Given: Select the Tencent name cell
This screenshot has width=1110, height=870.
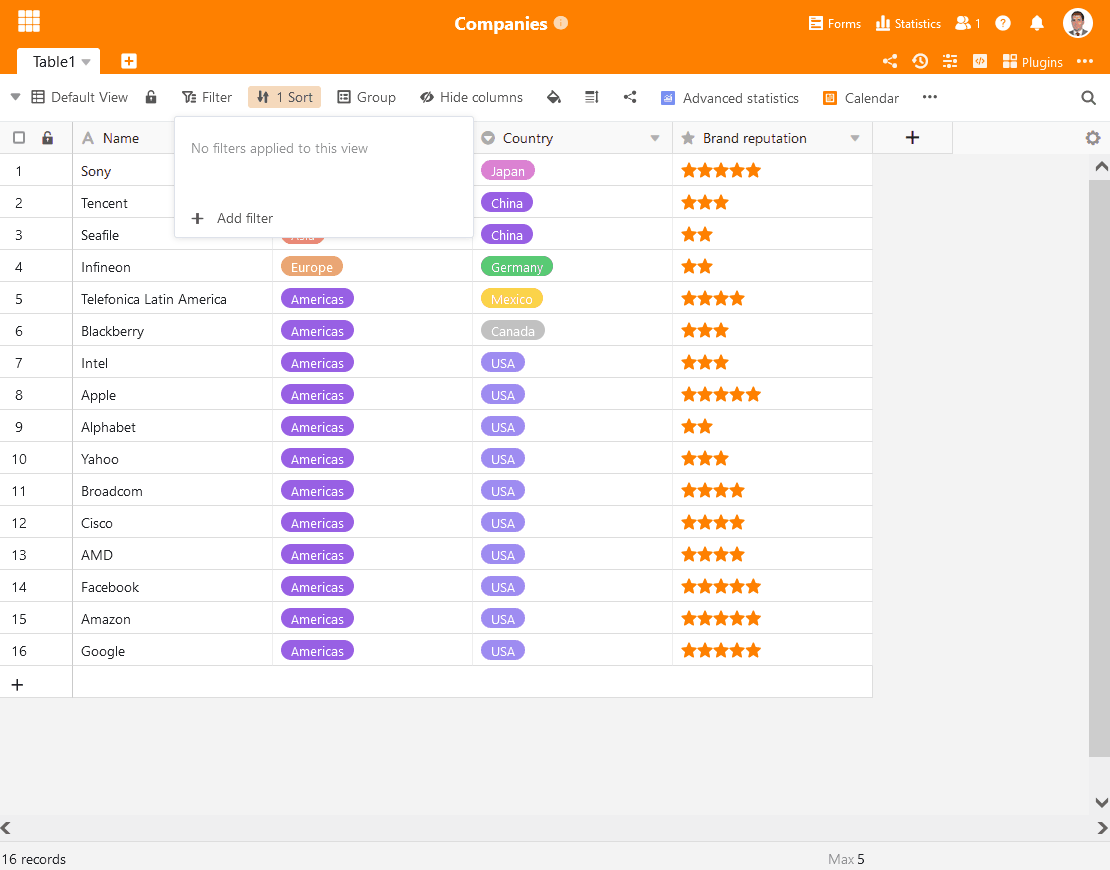Looking at the screenshot, I should pyautogui.click(x=124, y=202).
